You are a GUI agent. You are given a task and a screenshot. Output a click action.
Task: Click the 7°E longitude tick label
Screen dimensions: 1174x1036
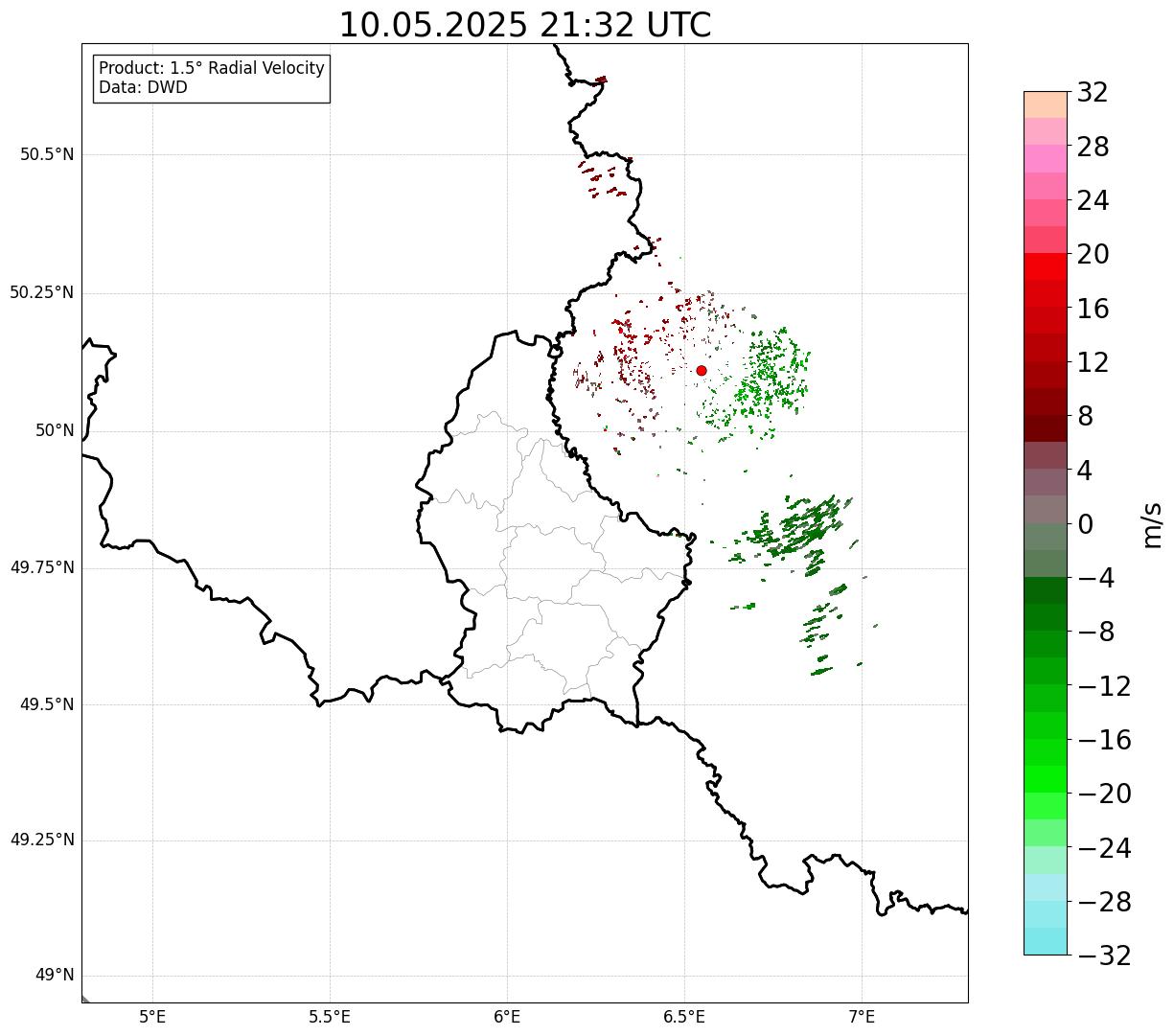point(862,1017)
